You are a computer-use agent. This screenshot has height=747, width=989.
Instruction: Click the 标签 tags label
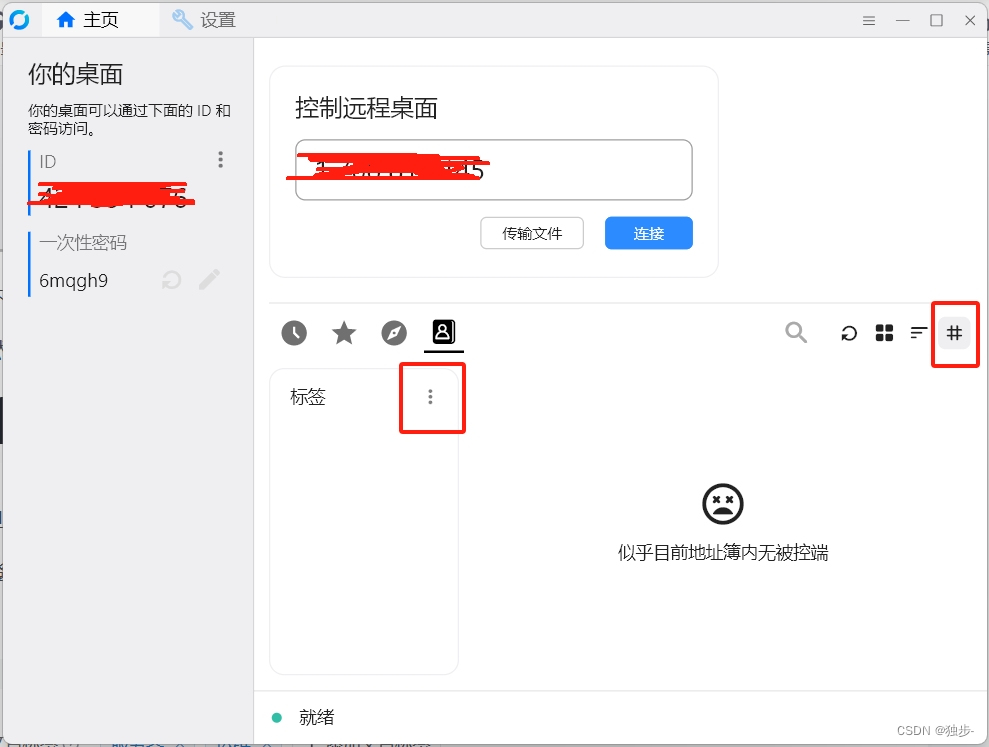click(x=307, y=396)
